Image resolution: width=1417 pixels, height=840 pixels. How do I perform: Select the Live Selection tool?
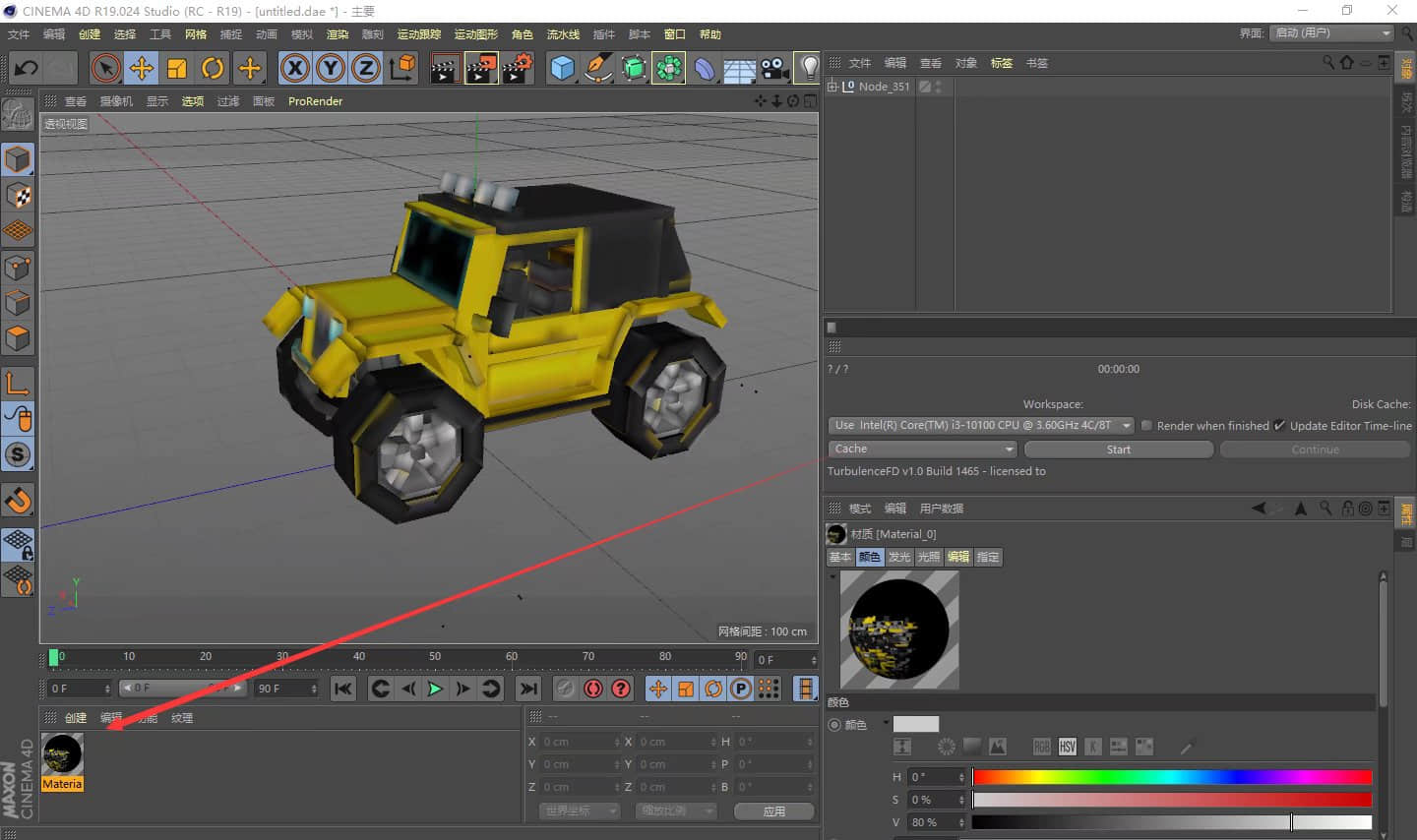106,68
